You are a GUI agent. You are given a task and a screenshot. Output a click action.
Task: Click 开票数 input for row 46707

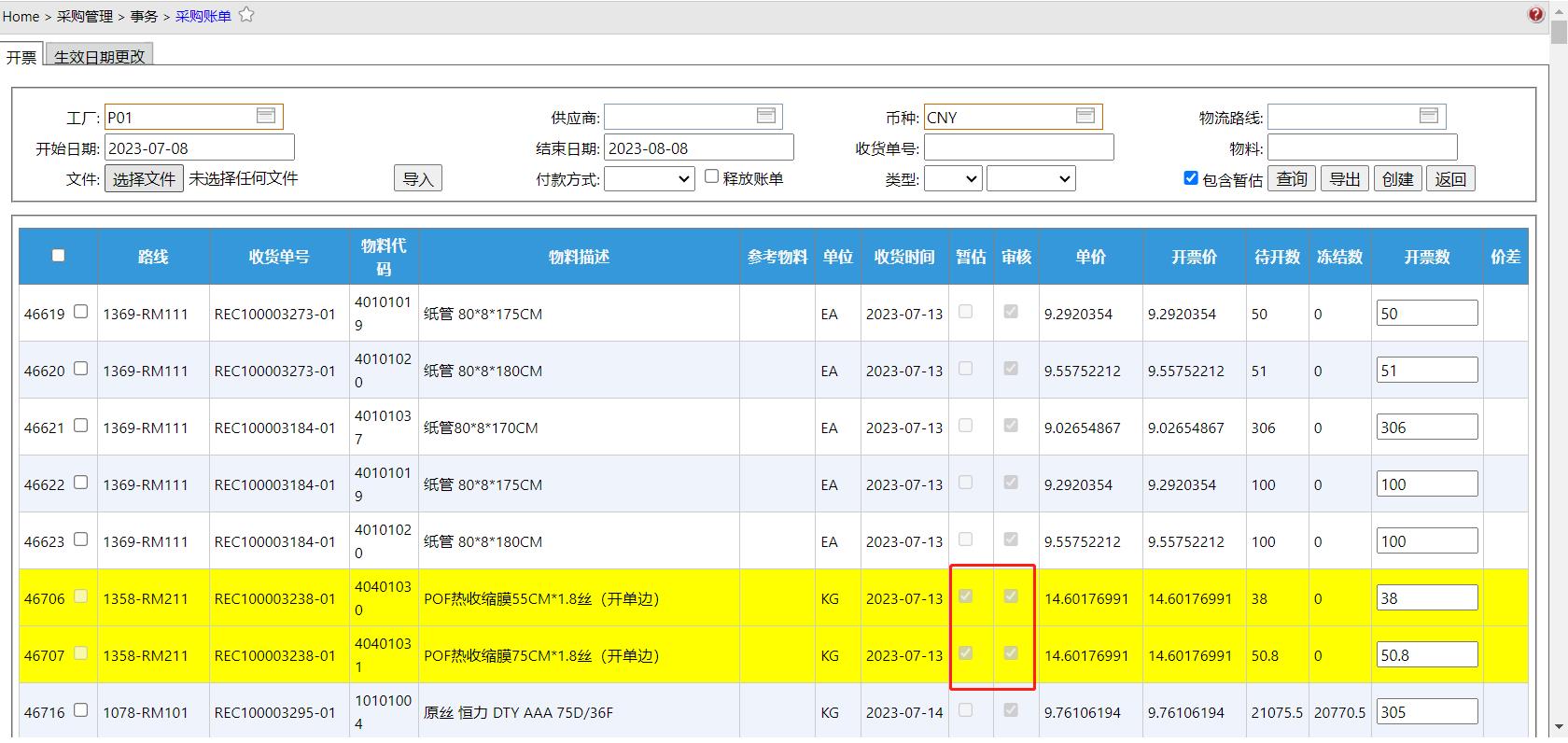click(1427, 654)
